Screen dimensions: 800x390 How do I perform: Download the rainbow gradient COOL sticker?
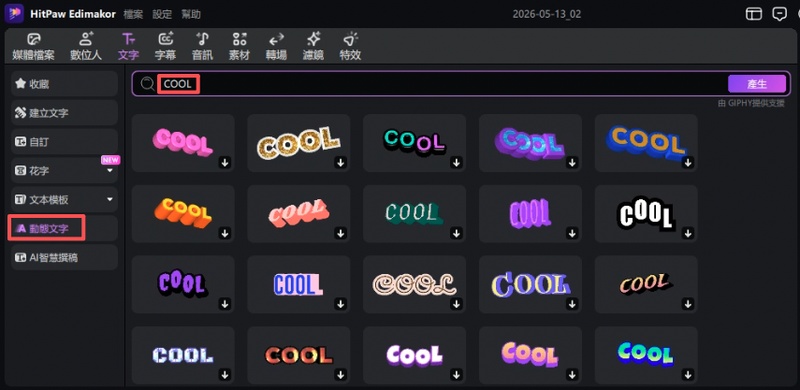click(688, 375)
